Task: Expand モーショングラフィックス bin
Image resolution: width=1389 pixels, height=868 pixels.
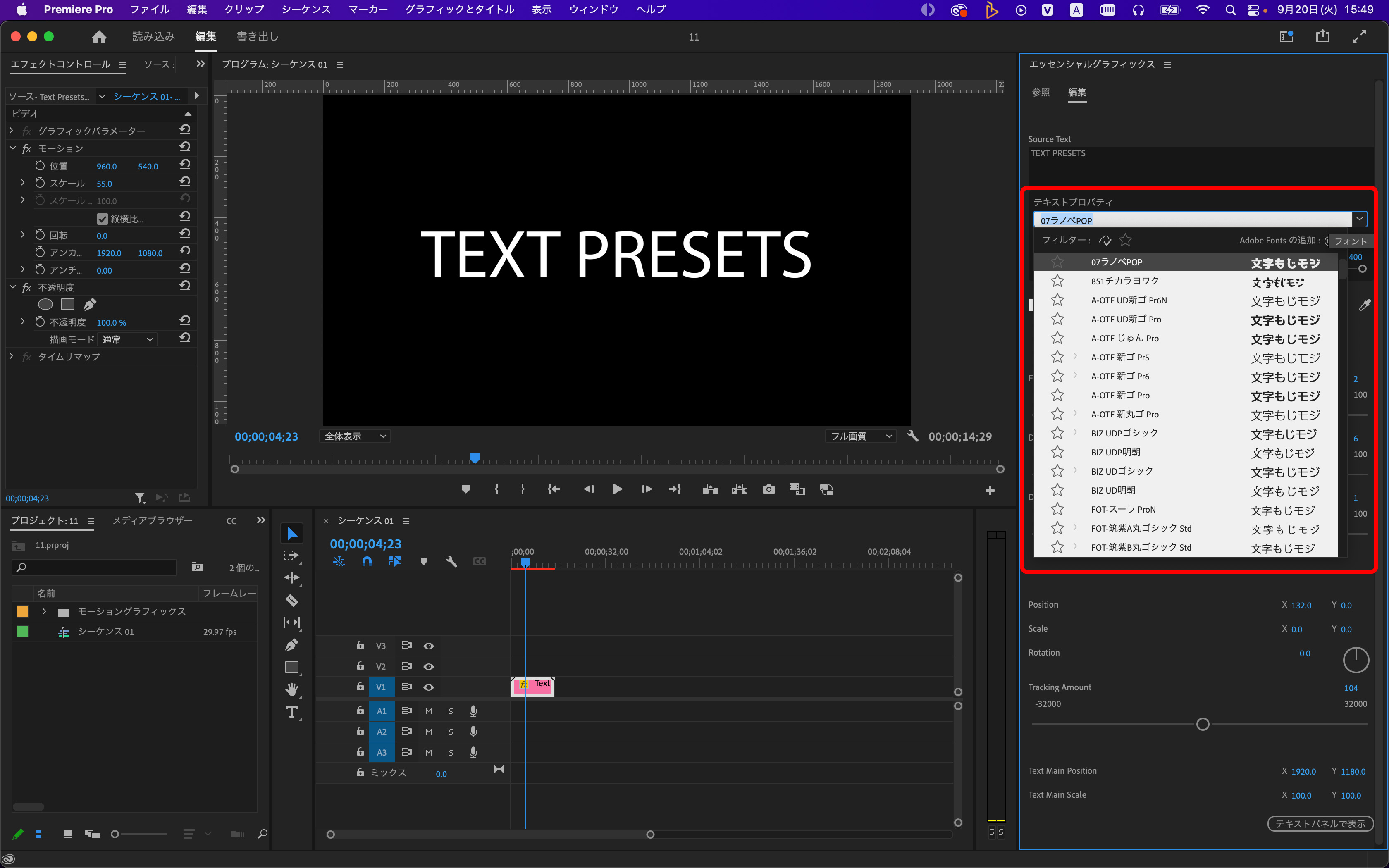Action: (x=44, y=611)
